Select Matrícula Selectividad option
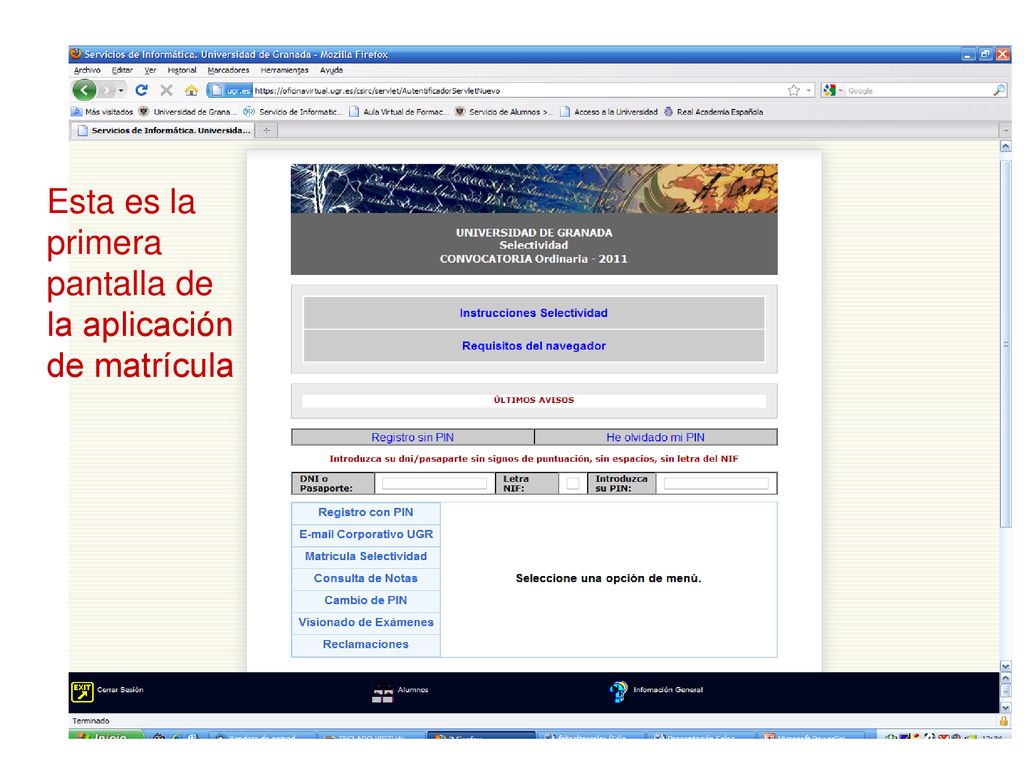 pos(366,556)
